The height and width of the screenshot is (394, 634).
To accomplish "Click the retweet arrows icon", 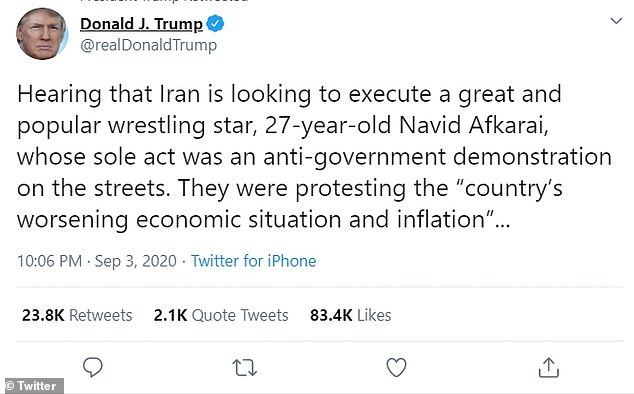I will pos(244,368).
